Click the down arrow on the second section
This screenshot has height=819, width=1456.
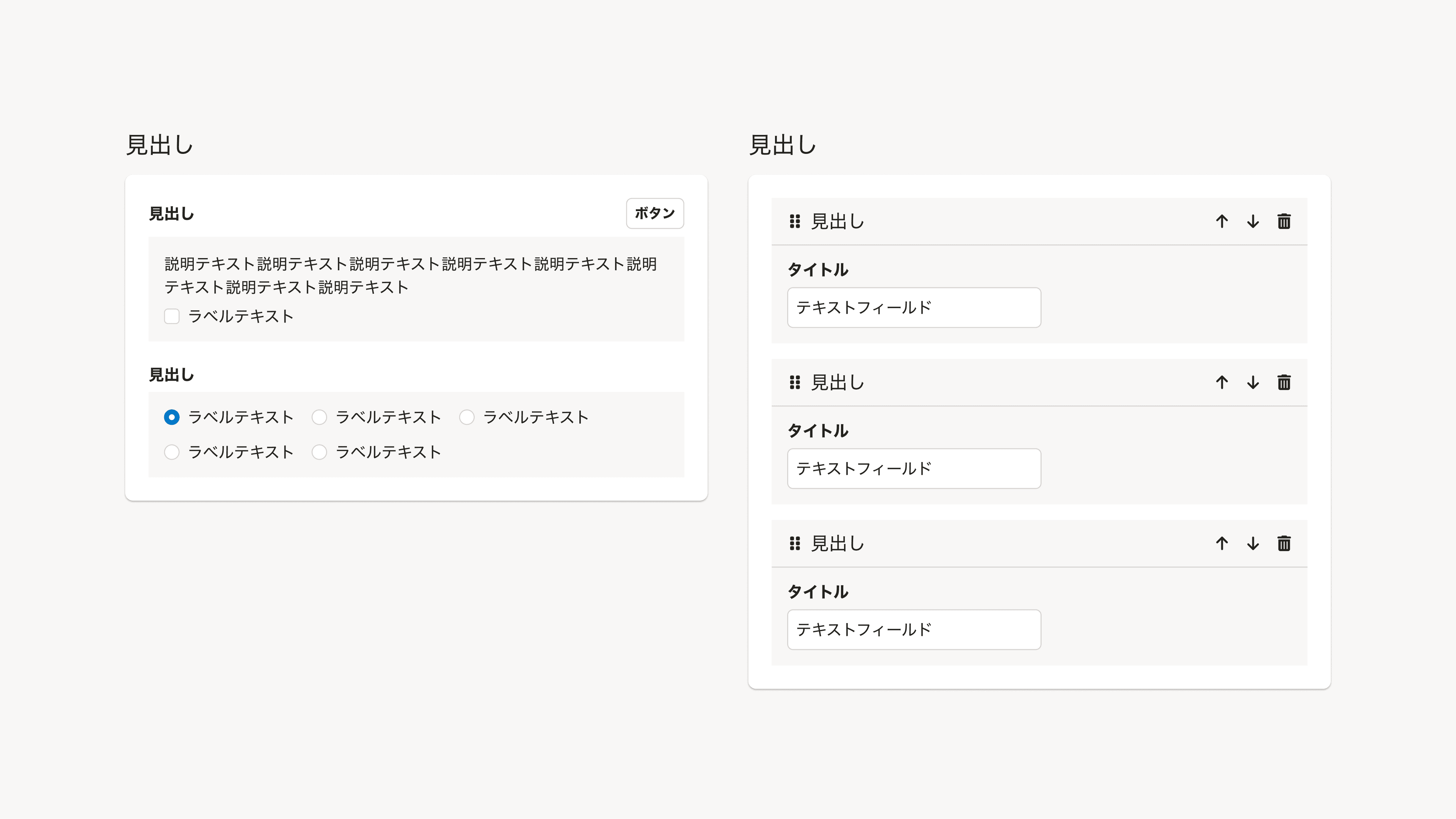click(1252, 382)
